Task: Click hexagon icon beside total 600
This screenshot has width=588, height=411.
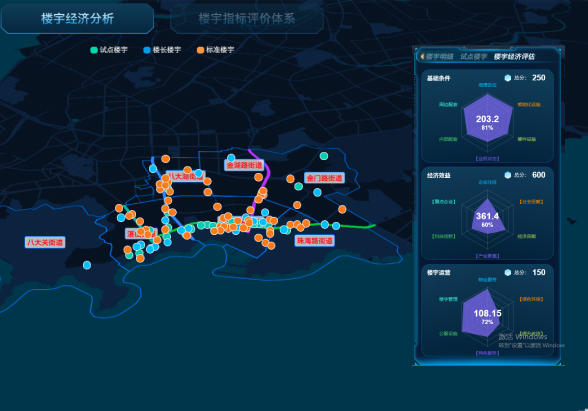Action: 508,175
